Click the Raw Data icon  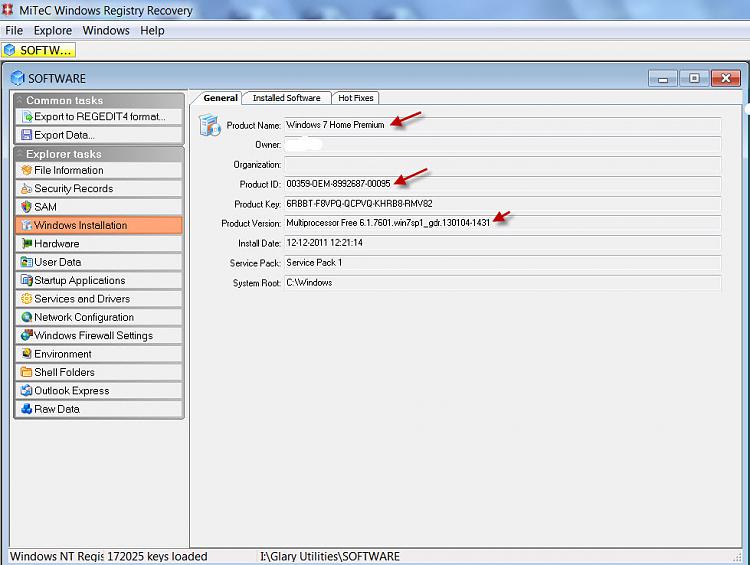point(27,409)
